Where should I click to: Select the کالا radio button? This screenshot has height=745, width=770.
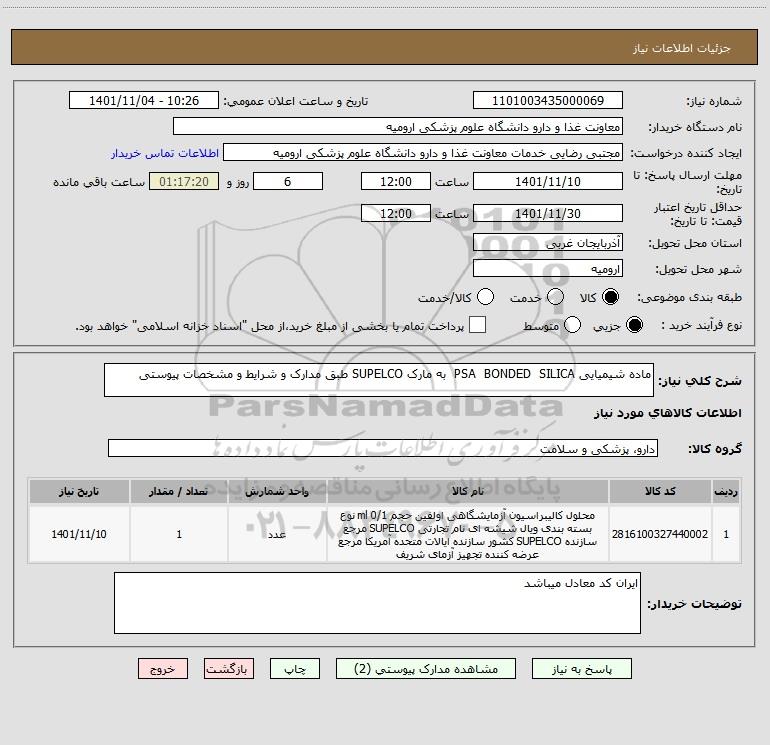pos(611,297)
